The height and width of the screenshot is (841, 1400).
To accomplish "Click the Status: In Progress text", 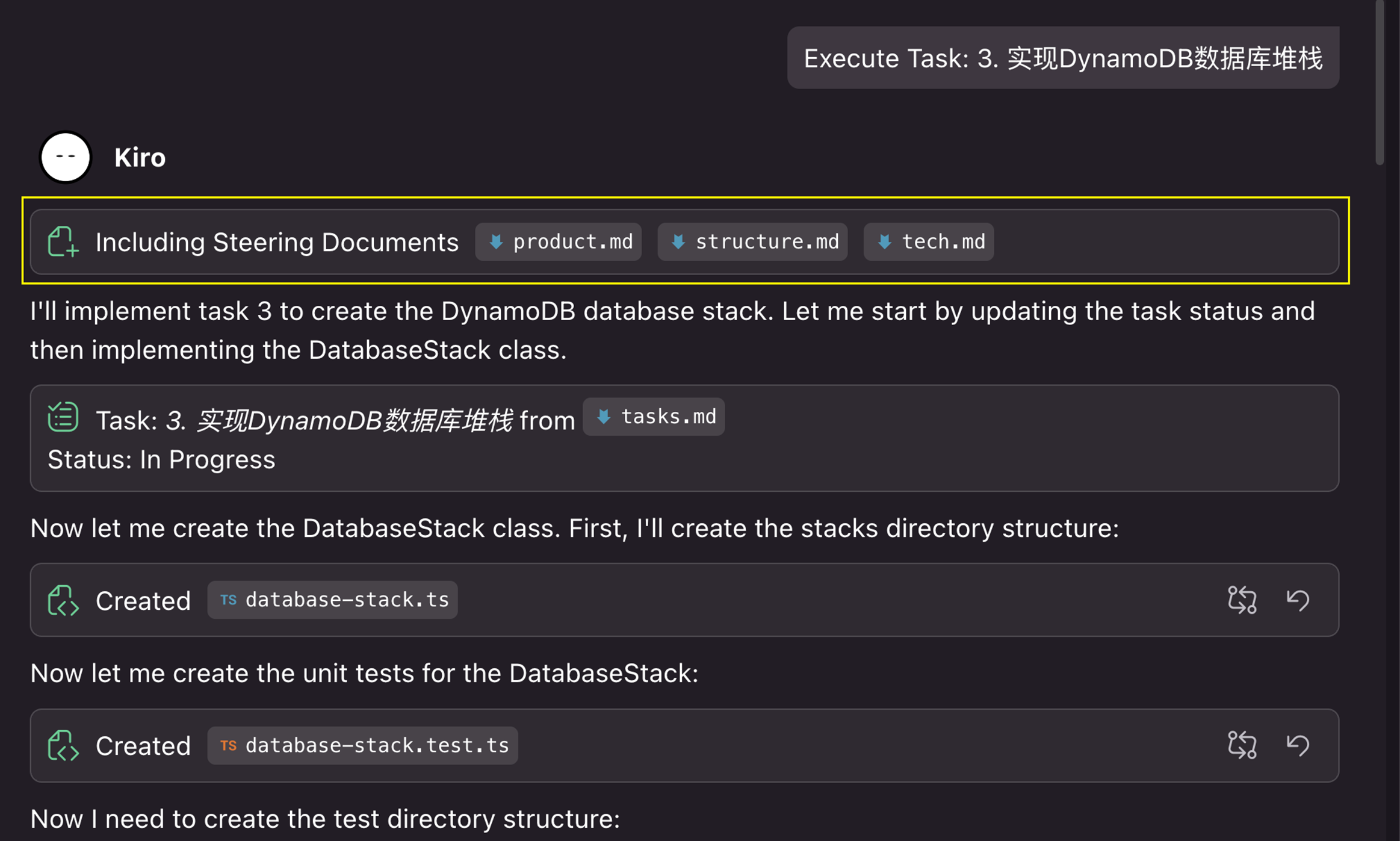I will [x=161, y=460].
